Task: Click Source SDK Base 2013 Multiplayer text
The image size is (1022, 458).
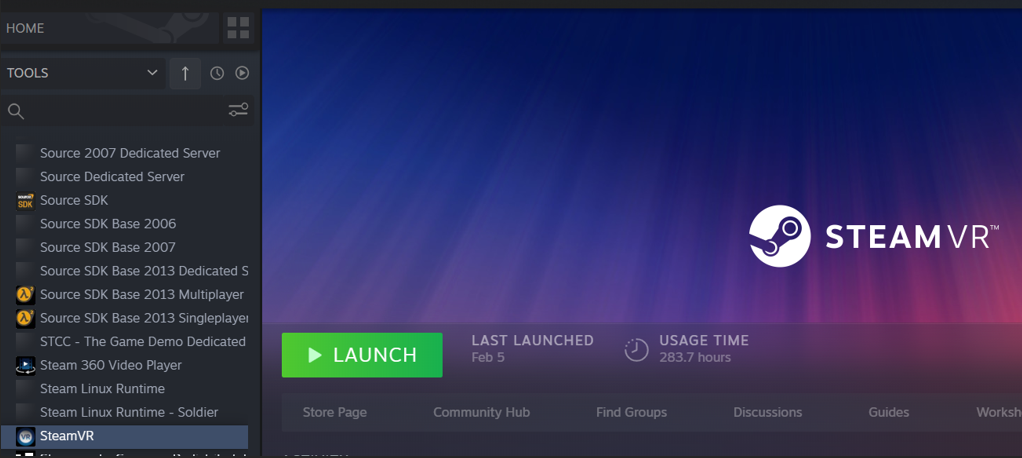Action: tap(142, 294)
